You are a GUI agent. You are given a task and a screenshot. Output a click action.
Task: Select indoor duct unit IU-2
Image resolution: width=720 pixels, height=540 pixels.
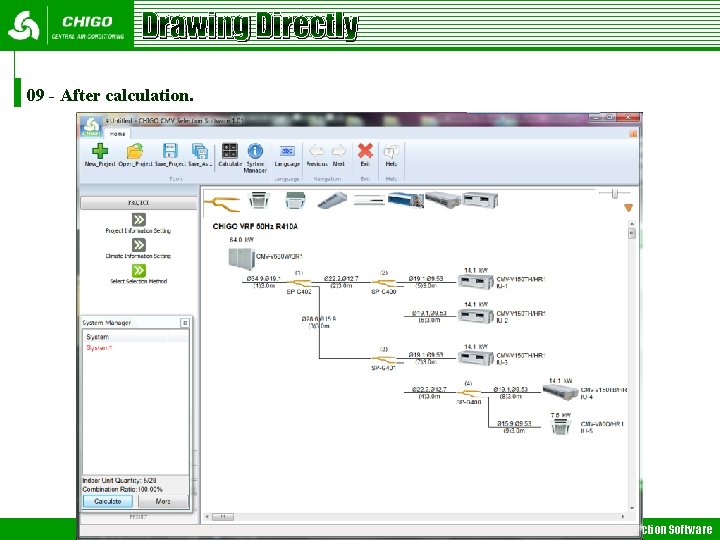coord(476,315)
